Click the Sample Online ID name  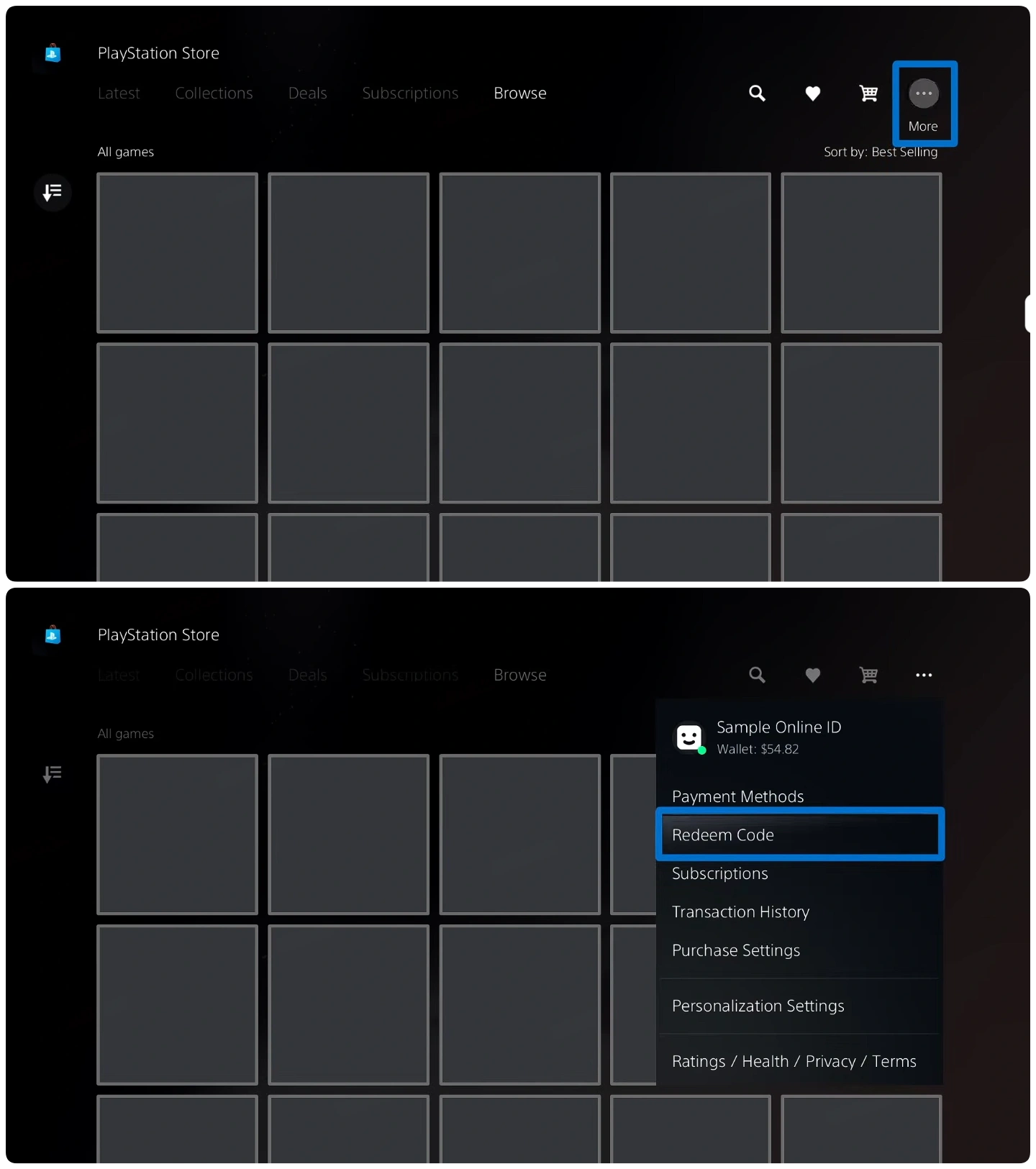click(778, 727)
